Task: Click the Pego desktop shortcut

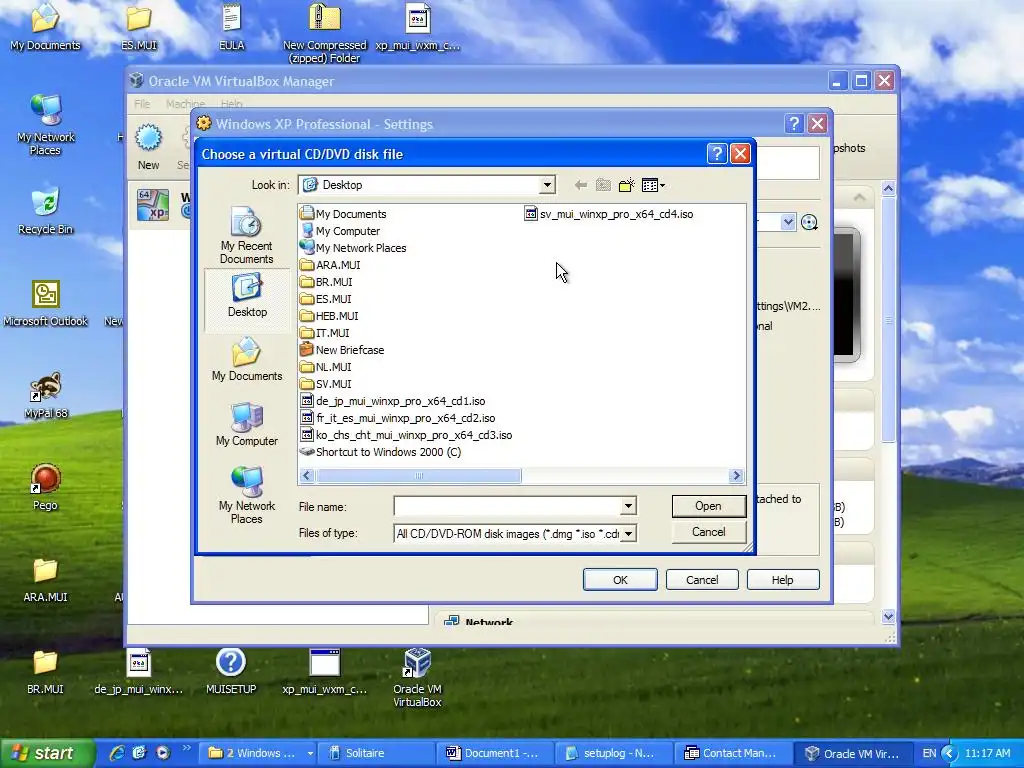Action: pos(45,487)
